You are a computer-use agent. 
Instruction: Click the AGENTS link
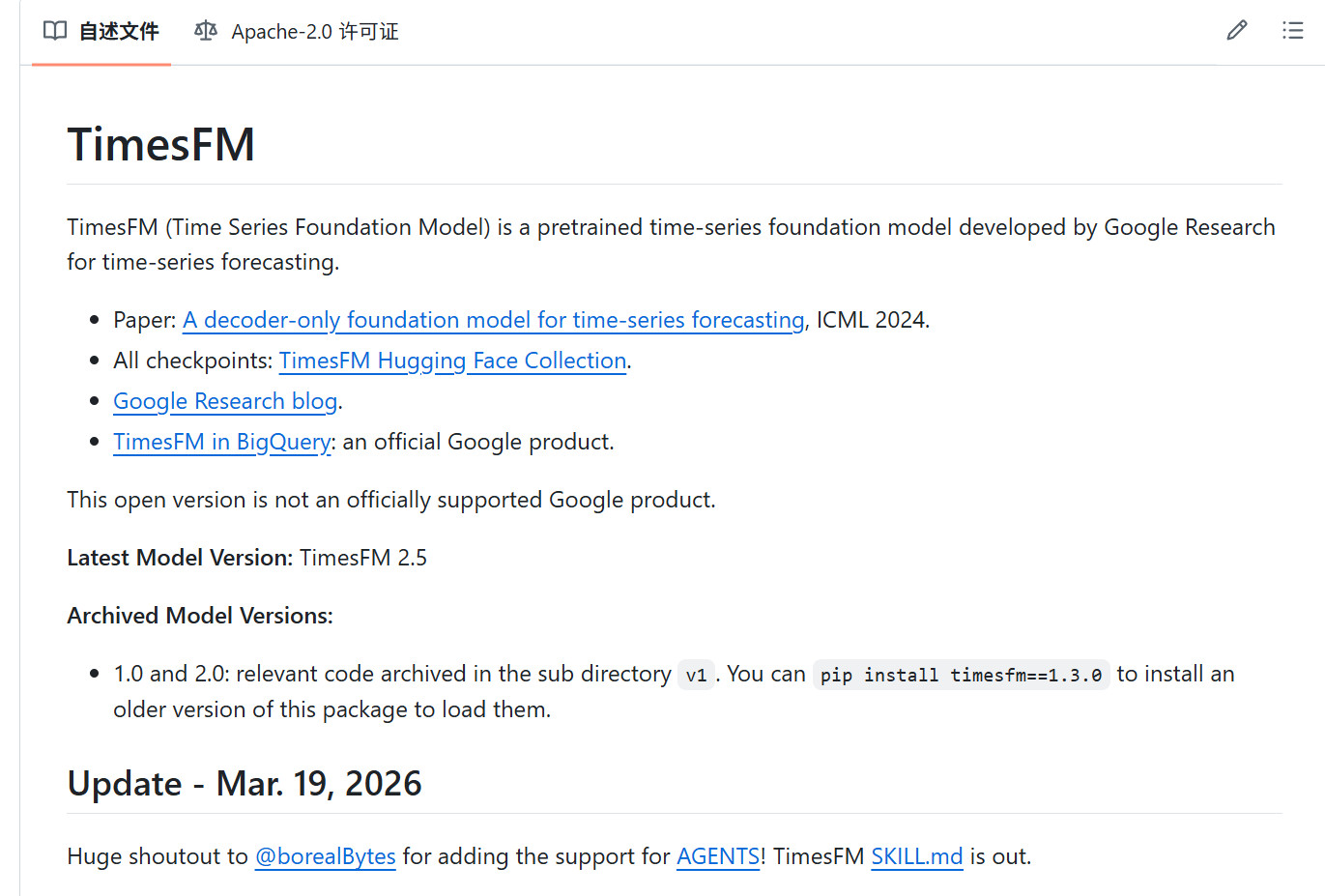(717, 856)
